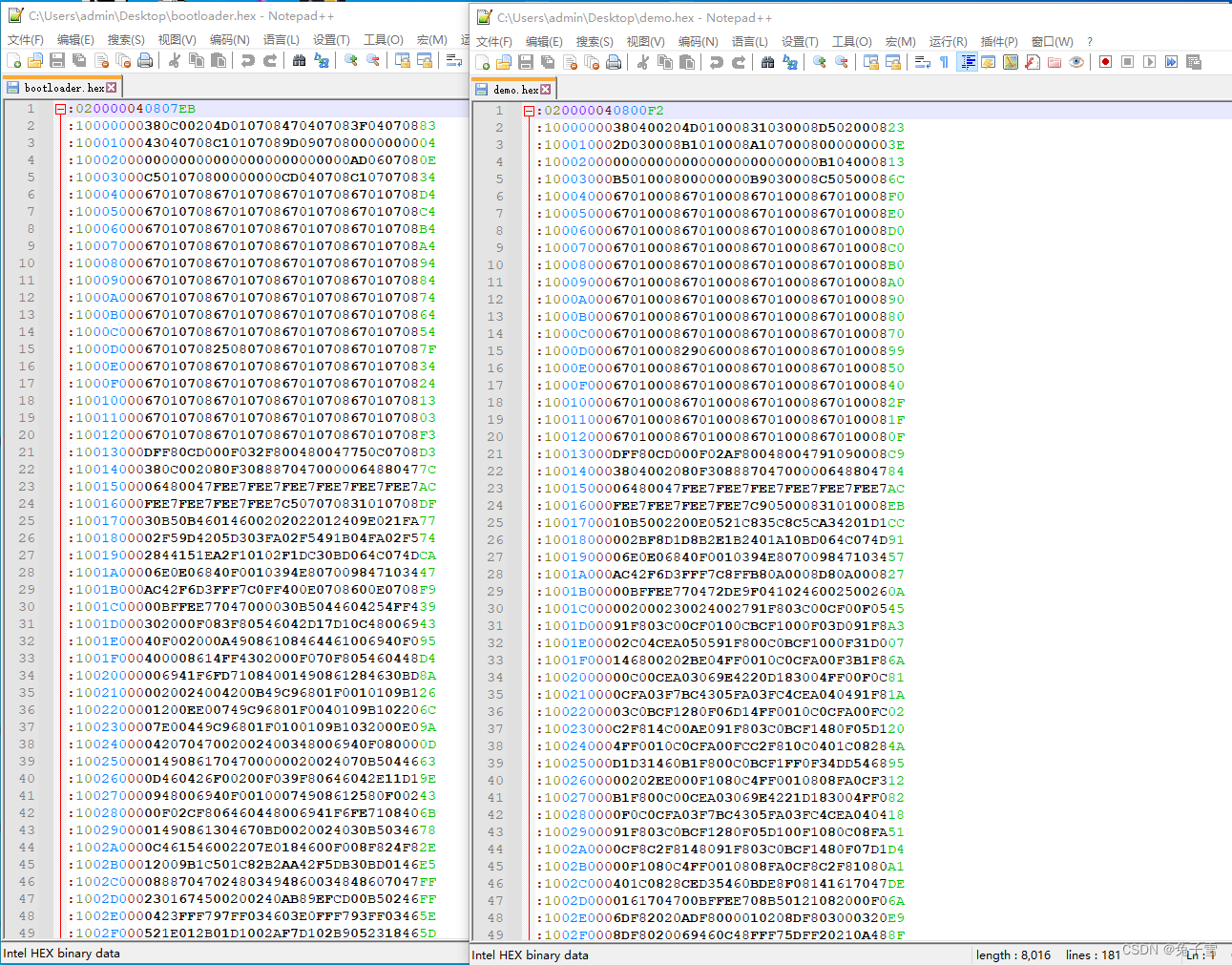
Task: Click Save All icon in bootloader window
Action: [79, 60]
